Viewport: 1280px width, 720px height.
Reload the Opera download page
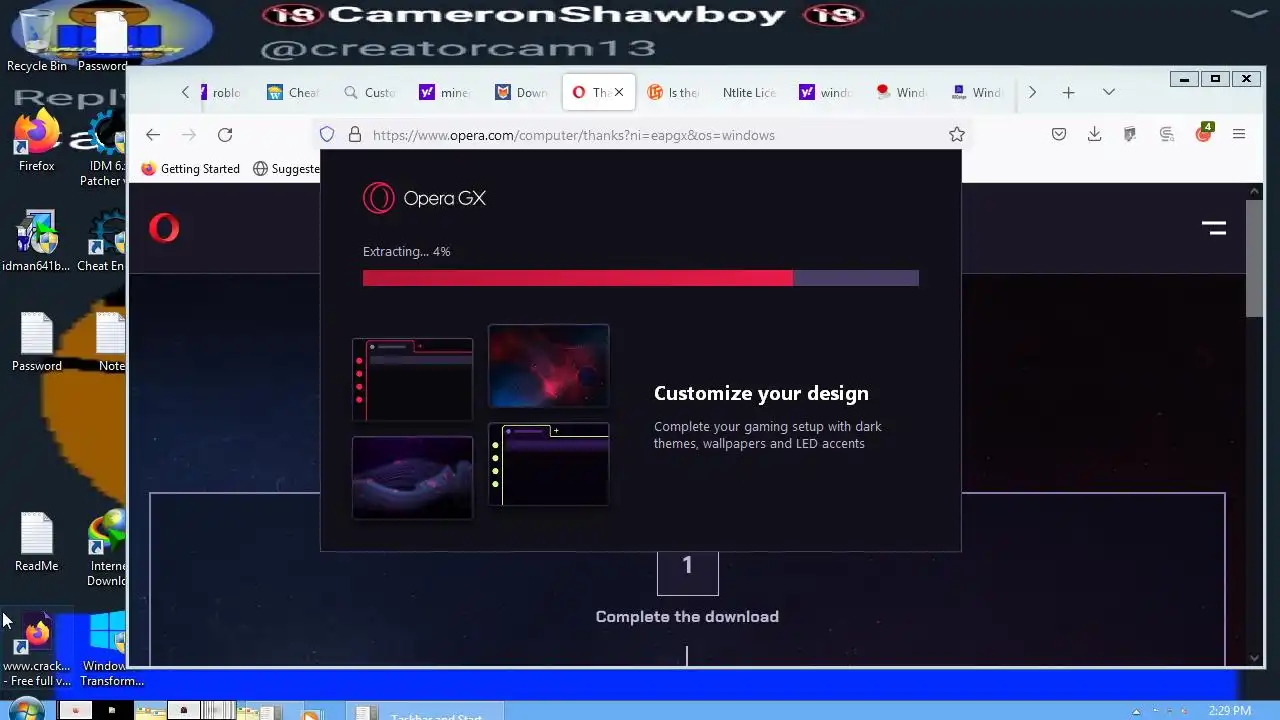click(225, 135)
